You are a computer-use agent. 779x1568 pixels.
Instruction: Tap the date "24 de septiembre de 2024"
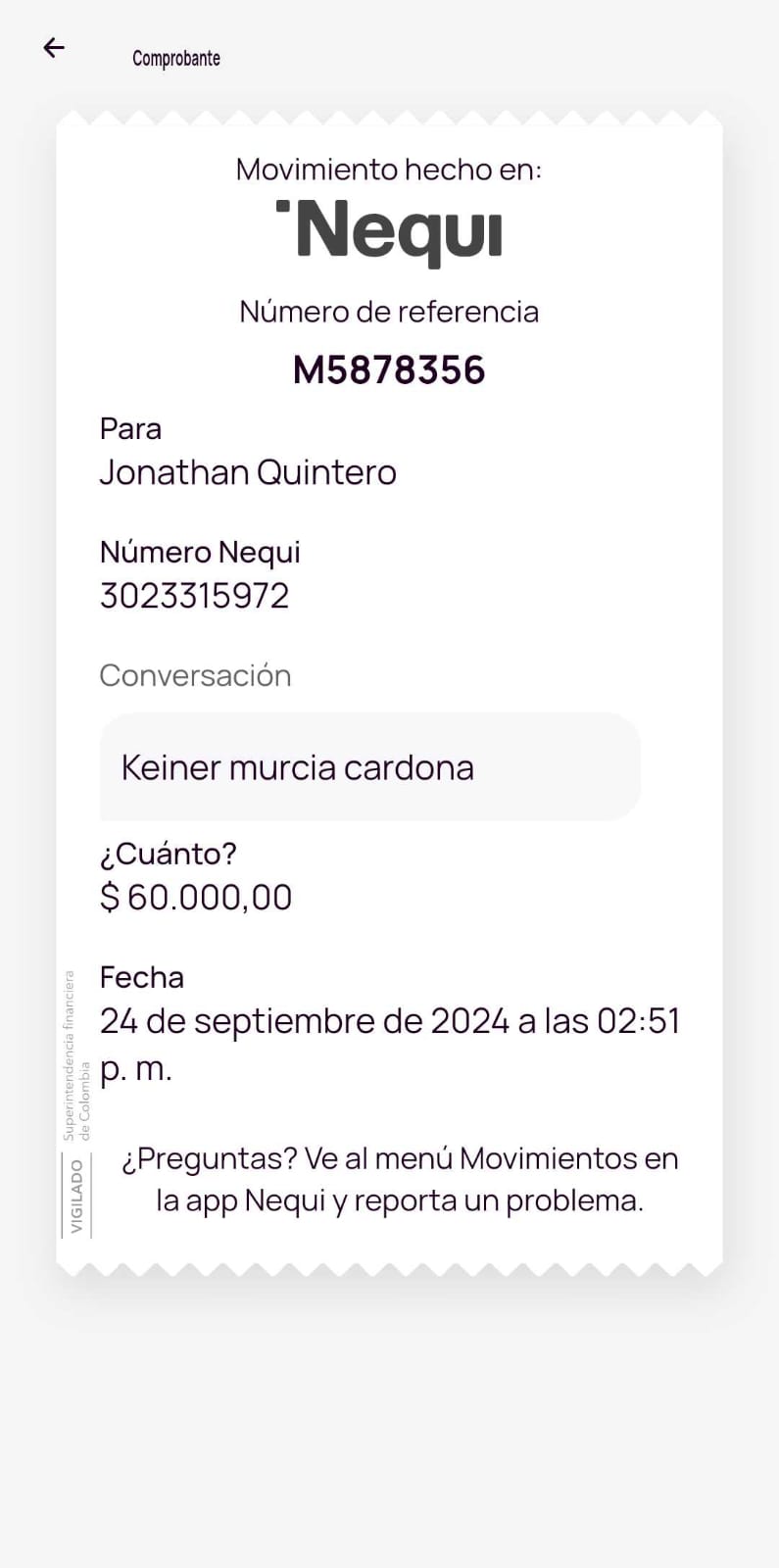(304, 1021)
